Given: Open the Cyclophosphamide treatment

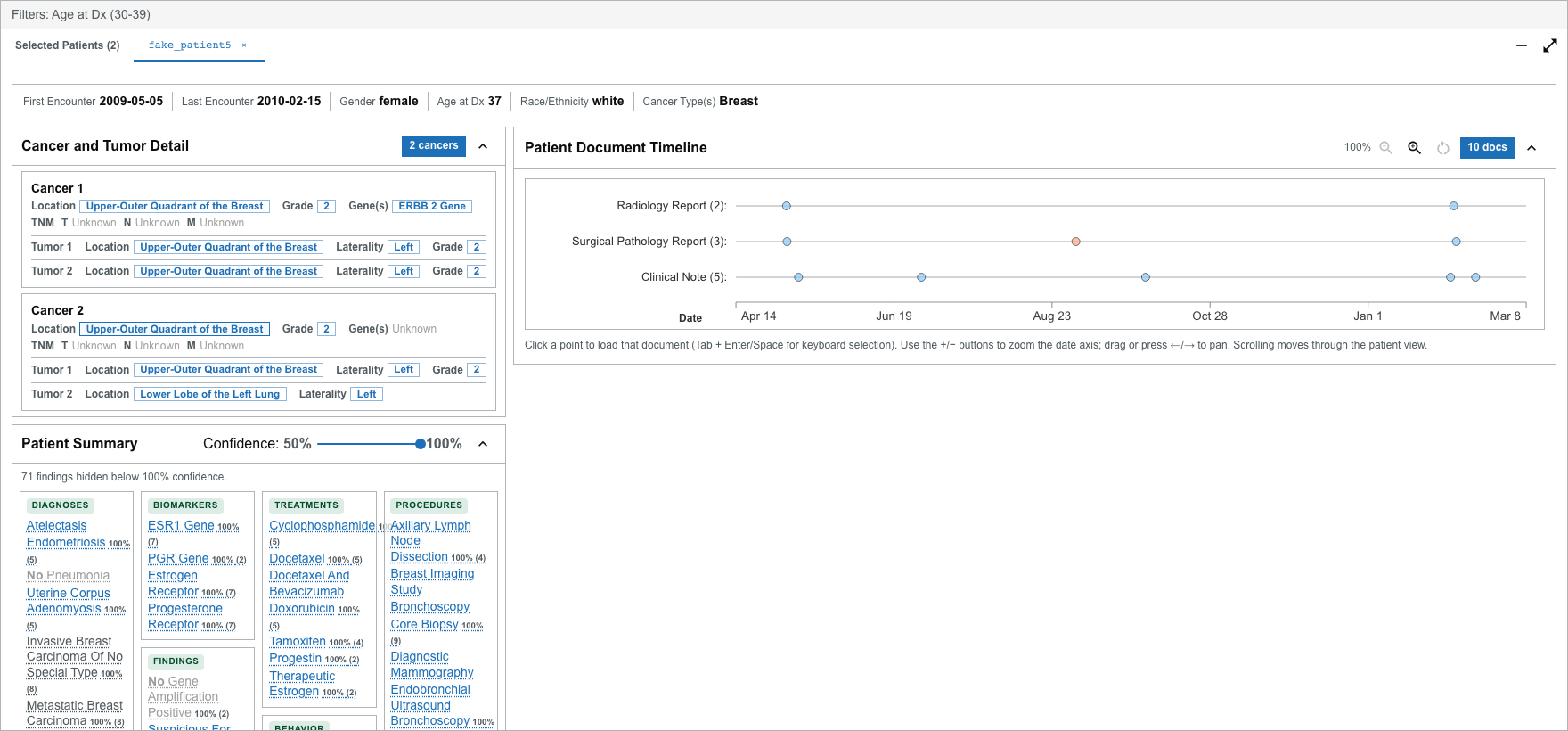Looking at the screenshot, I should coord(323,526).
